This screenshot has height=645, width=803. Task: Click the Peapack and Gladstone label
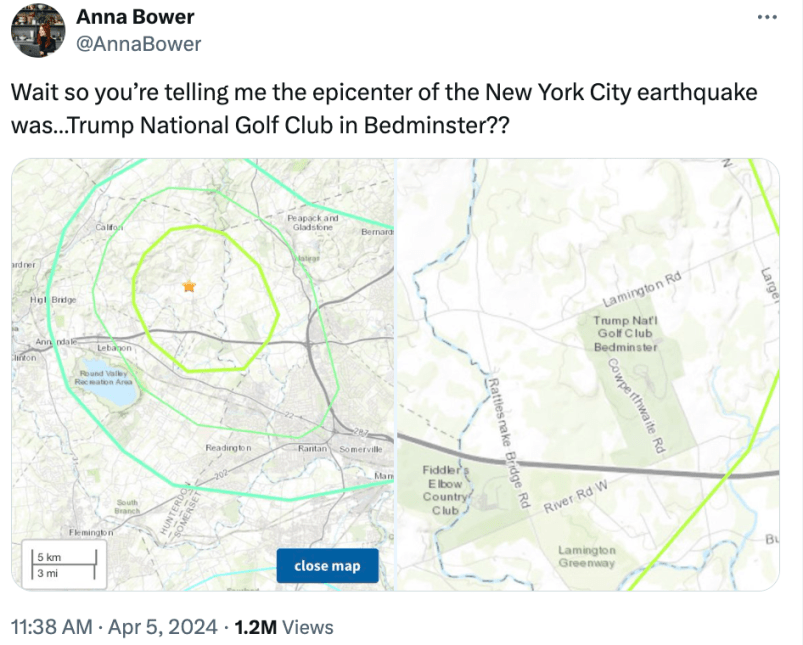[x=312, y=222]
